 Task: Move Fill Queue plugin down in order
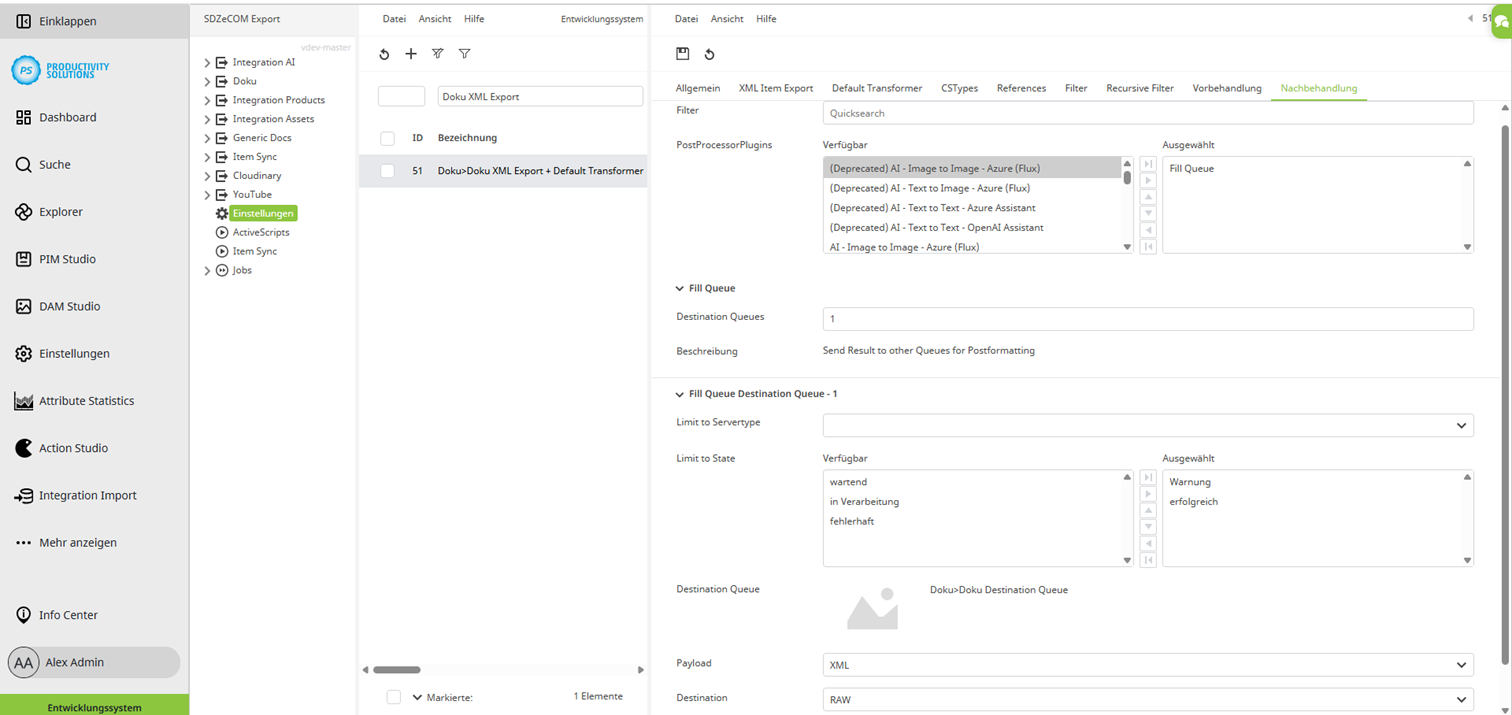(1148, 213)
